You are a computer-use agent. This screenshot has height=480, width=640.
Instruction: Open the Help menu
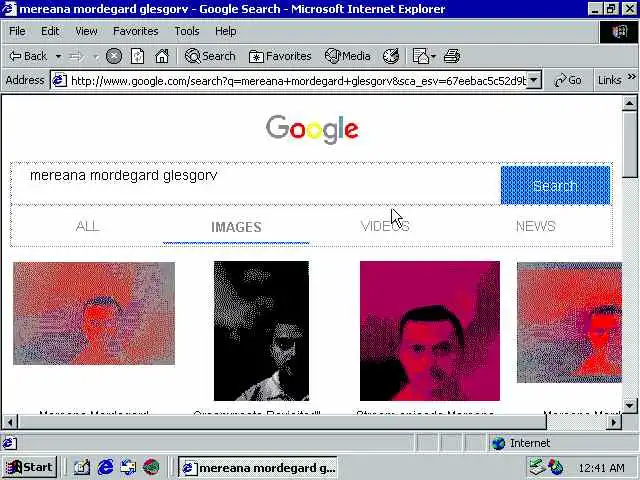click(225, 31)
